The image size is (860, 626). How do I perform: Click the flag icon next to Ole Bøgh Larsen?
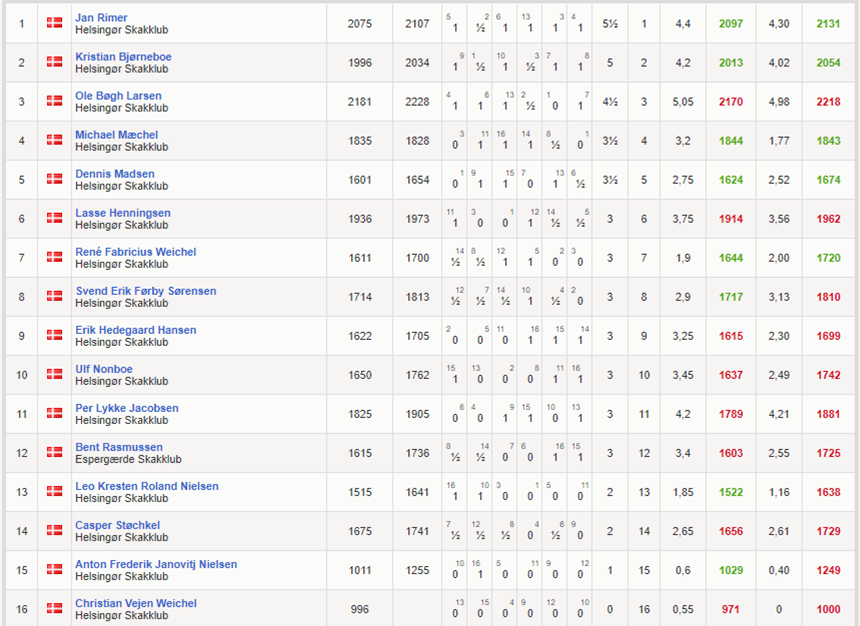[54, 101]
